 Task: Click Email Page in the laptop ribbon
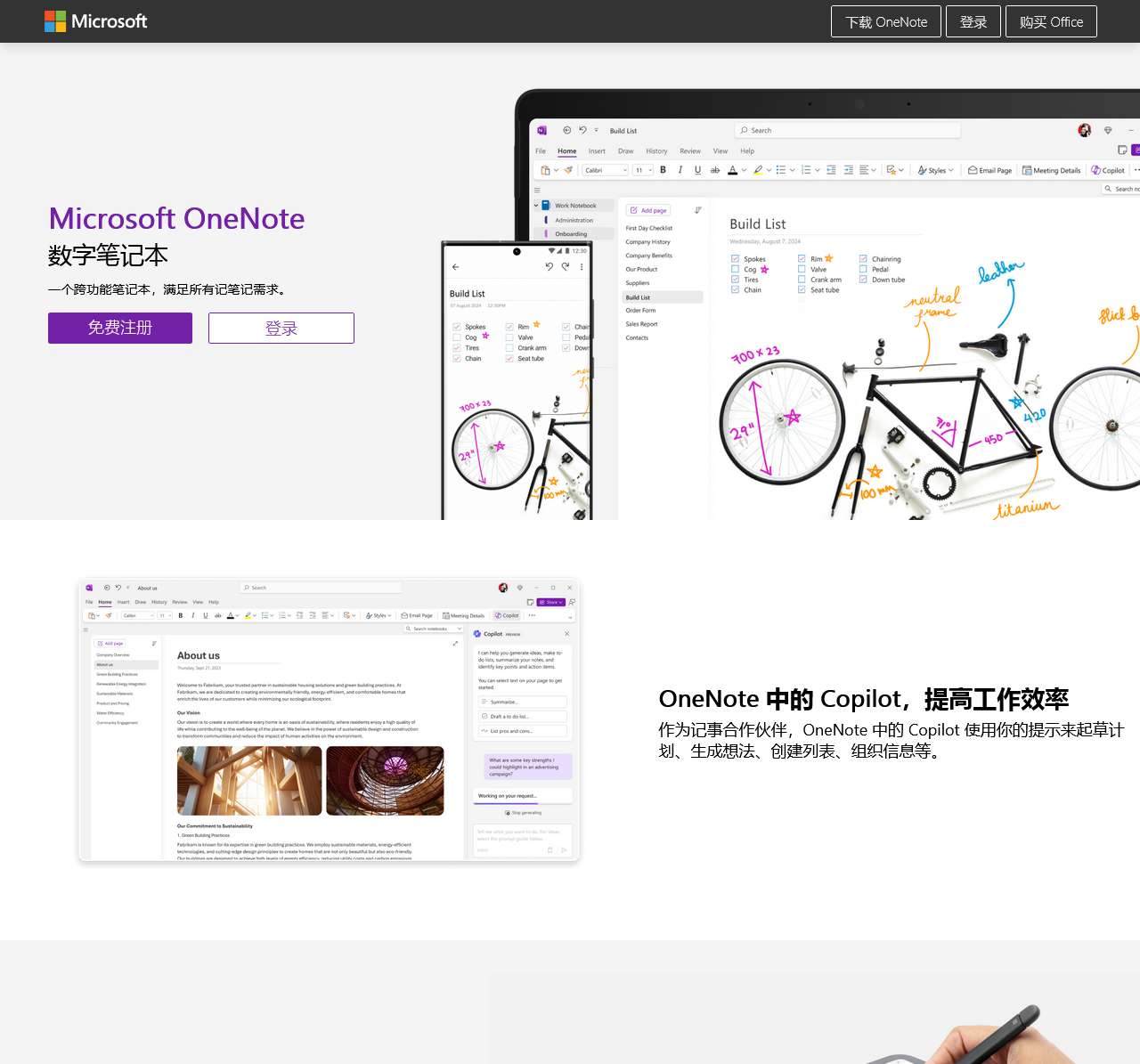click(990, 170)
